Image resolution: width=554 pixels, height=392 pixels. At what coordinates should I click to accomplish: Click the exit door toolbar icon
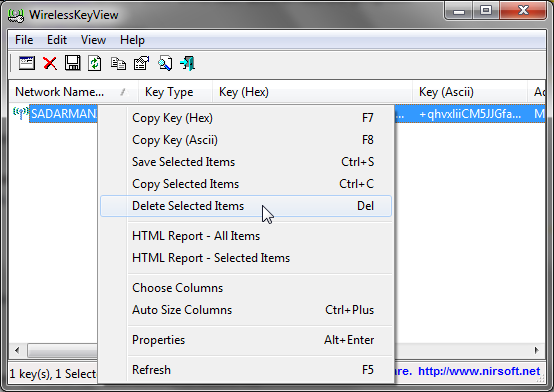(188, 64)
